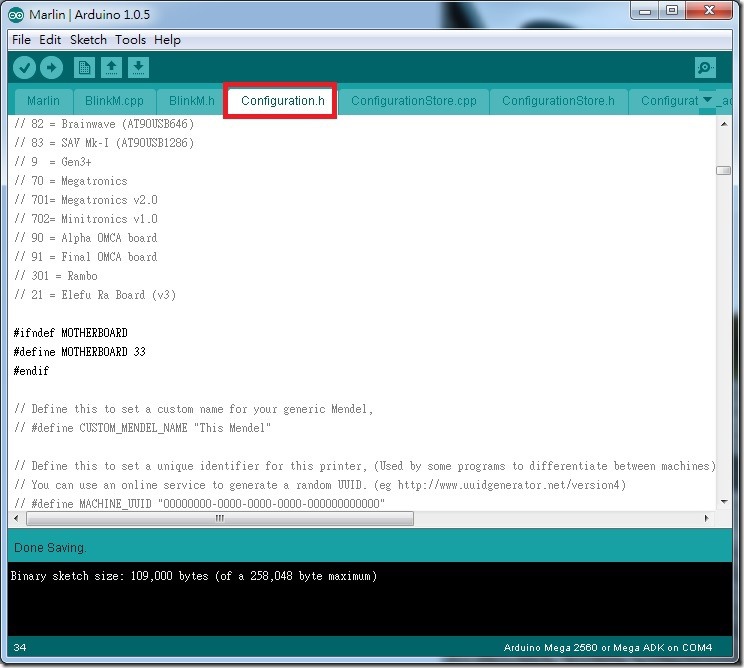Open a sketch with the Open icon
This screenshot has width=744, height=668.
[112, 67]
